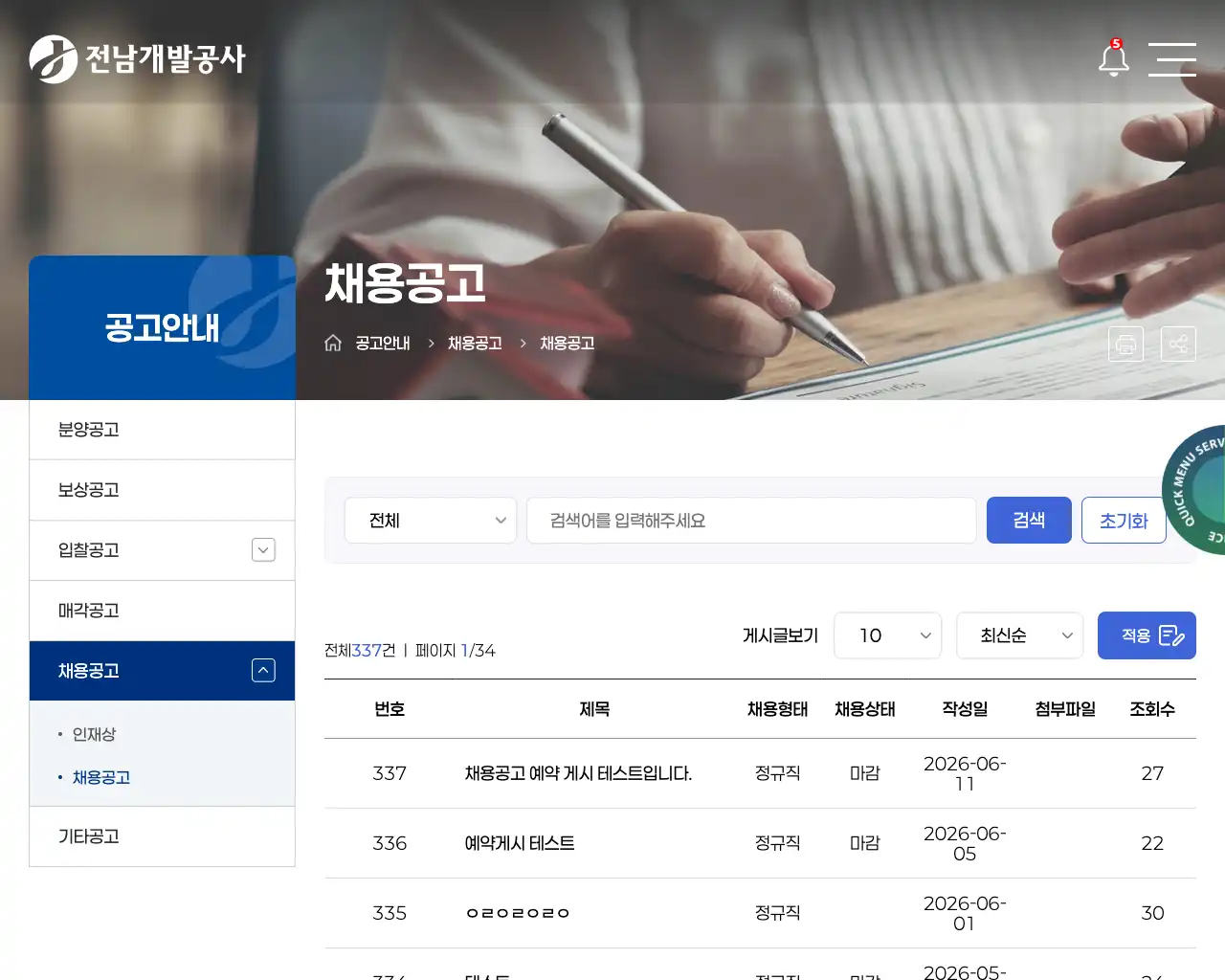1225x980 pixels.
Task: Open the 10 posts-per-page dropdown
Action: pyautogui.click(x=888, y=635)
